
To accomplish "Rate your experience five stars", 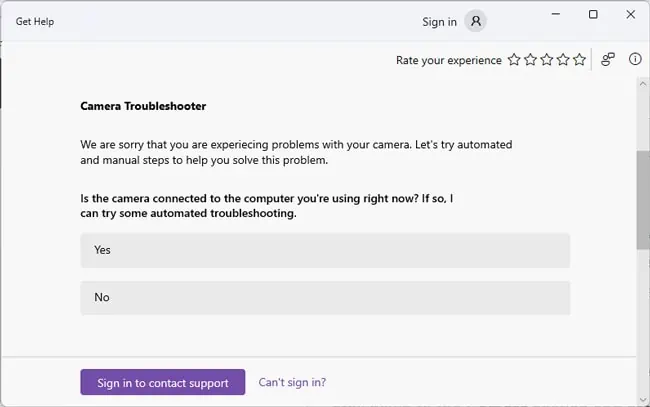I will coord(578,60).
